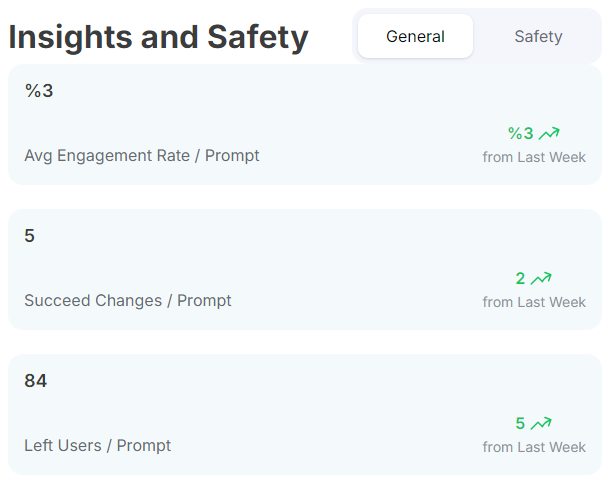Click the Engagement Rate trending-up arrow icon
The width and height of the screenshot is (612, 493).
coord(549,133)
